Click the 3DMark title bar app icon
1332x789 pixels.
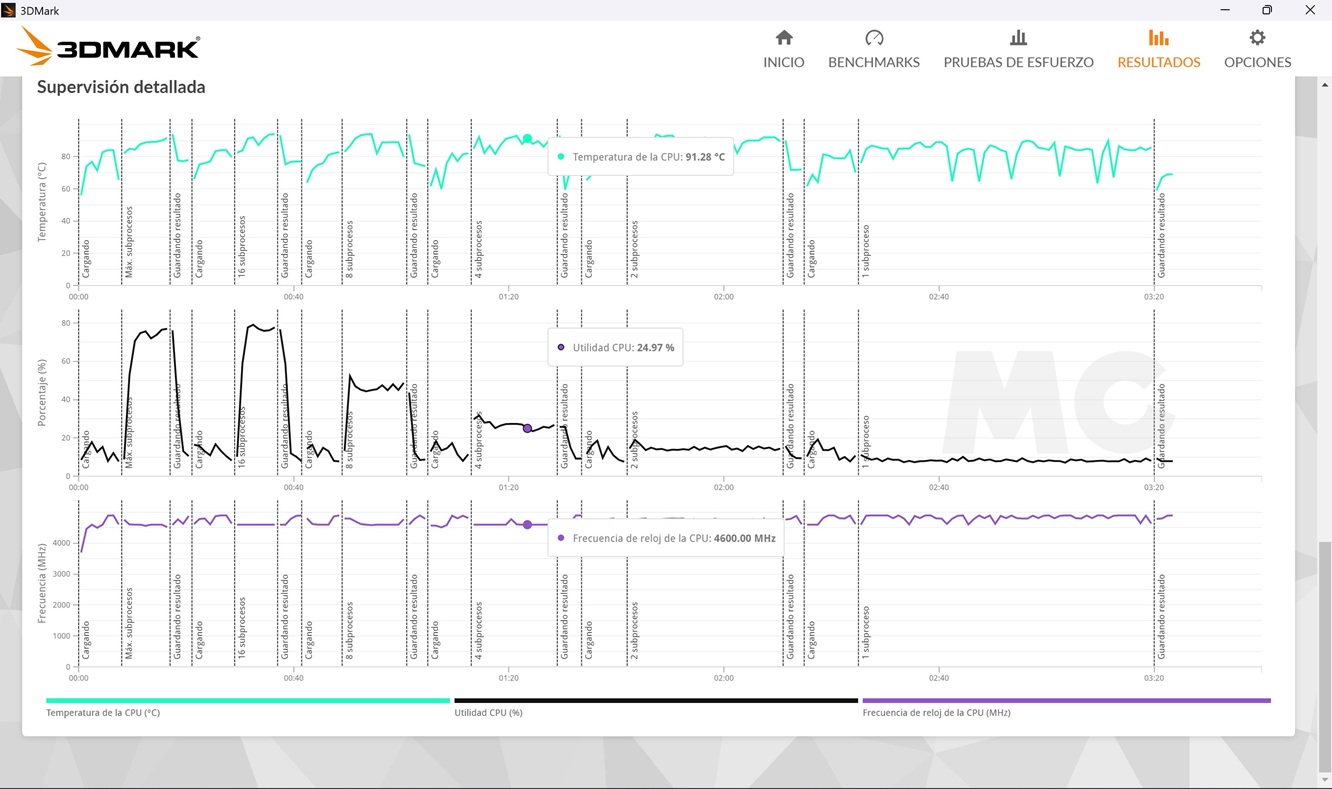tap(9, 10)
